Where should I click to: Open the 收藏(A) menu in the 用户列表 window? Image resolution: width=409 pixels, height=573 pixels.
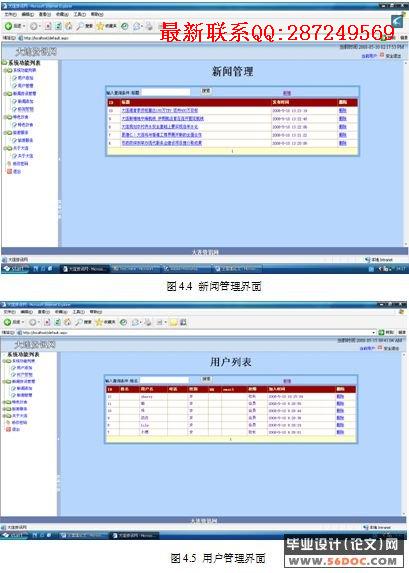pyautogui.click(x=61, y=312)
